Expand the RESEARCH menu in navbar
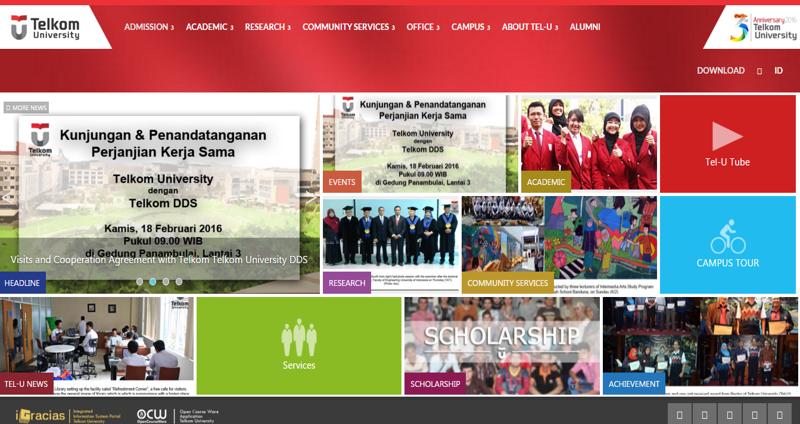 click(x=267, y=27)
